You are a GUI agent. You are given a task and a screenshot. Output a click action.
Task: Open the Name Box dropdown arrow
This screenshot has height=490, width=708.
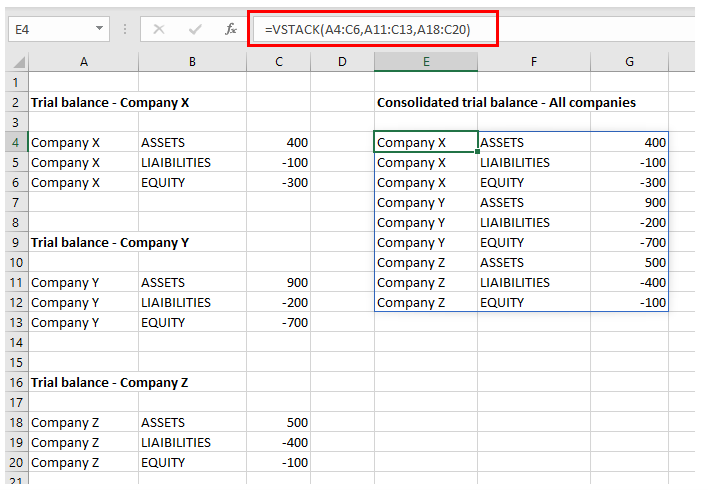pyautogui.click(x=99, y=29)
